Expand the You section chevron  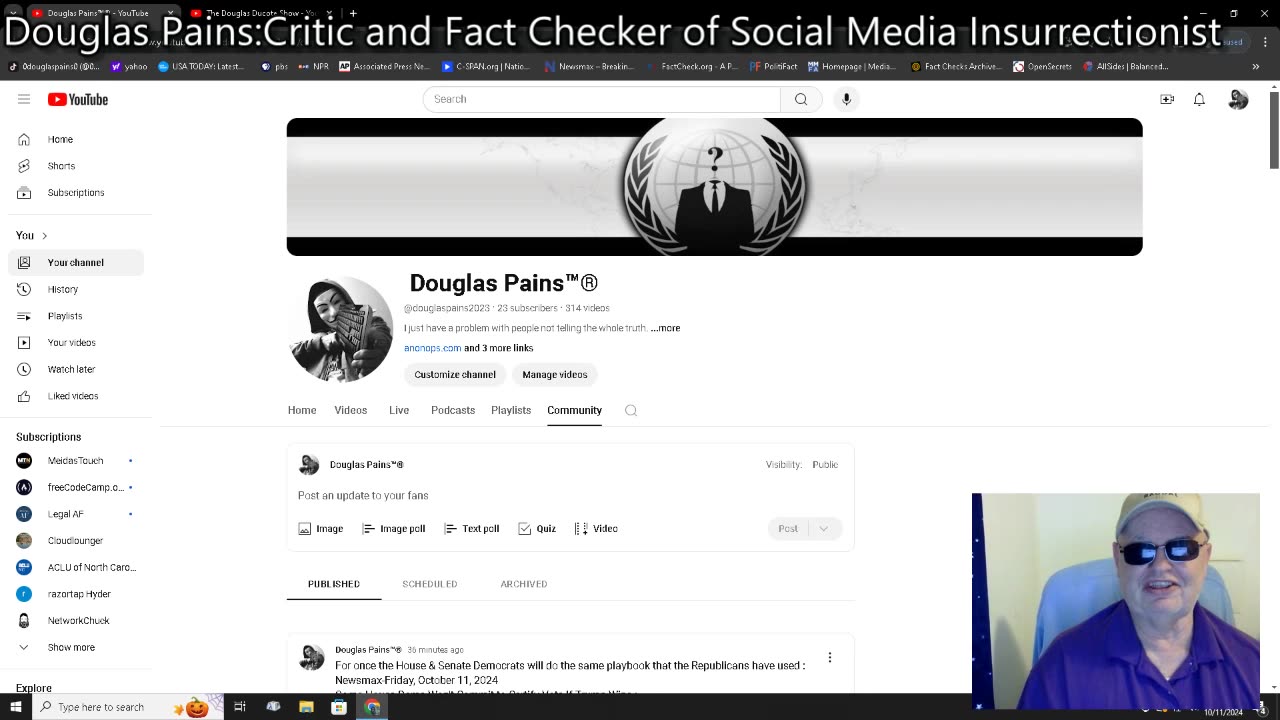tap(44, 235)
